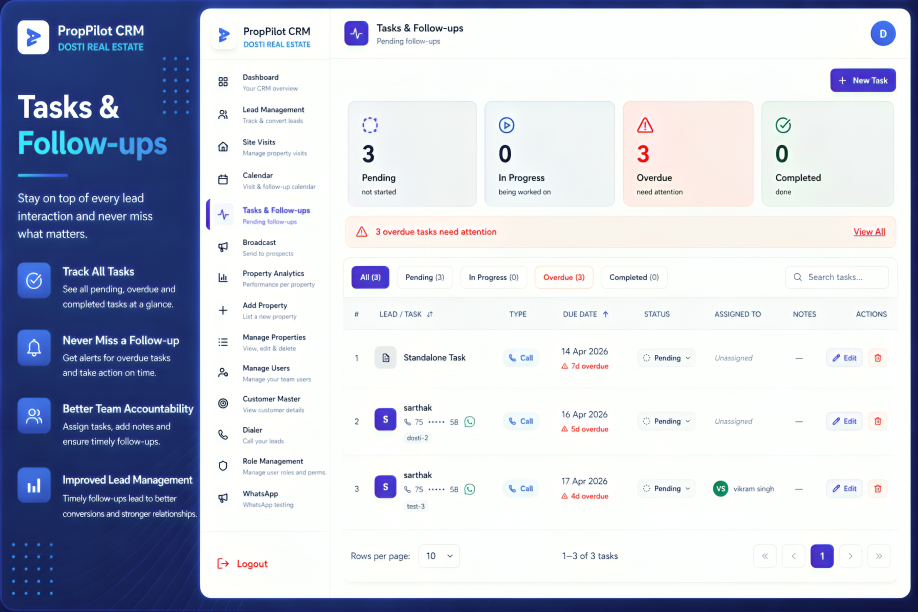The height and width of the screenshot is (612, 918).
Task: Open Pending status dropdown for 16 Apr task
Action: (x=666, y=421)
